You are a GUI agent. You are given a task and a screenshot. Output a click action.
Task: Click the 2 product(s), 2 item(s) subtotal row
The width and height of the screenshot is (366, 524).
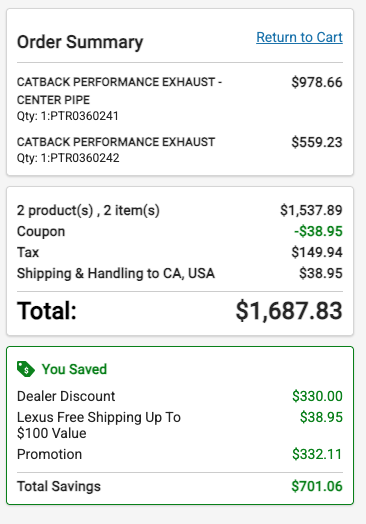pyautogui.click(x=180, y=210)
